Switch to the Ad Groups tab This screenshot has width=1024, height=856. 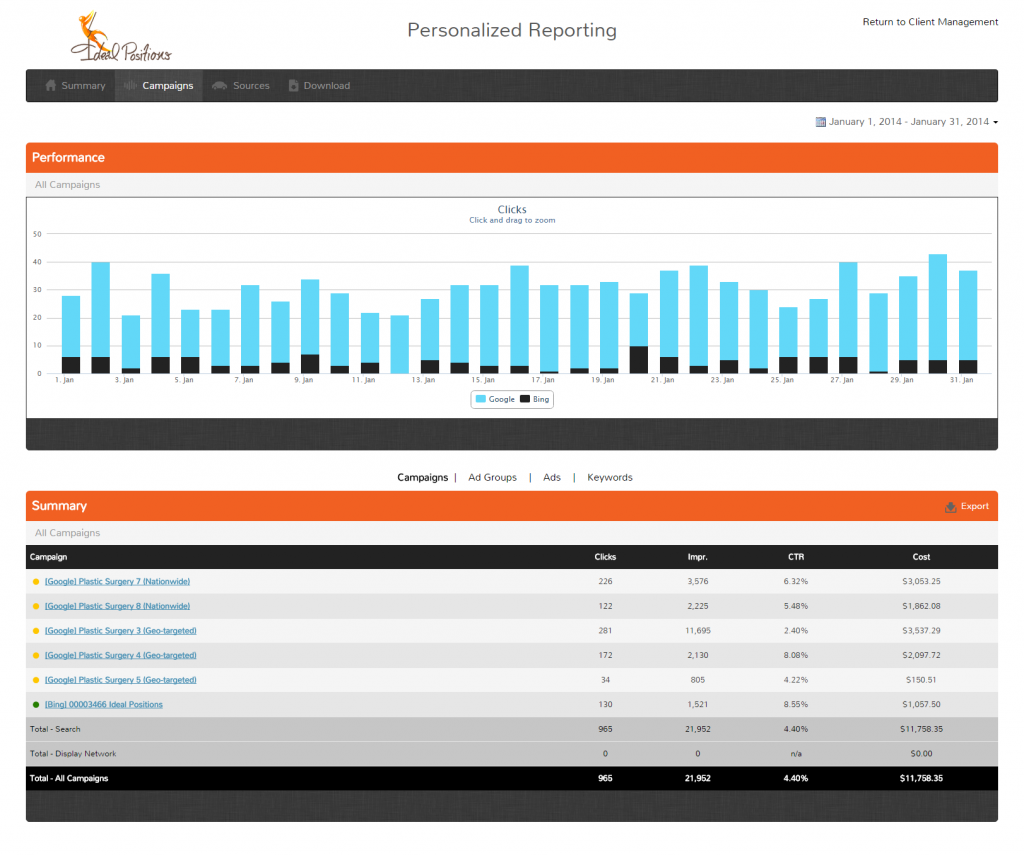pyautogui.click(x=492, y=477)
